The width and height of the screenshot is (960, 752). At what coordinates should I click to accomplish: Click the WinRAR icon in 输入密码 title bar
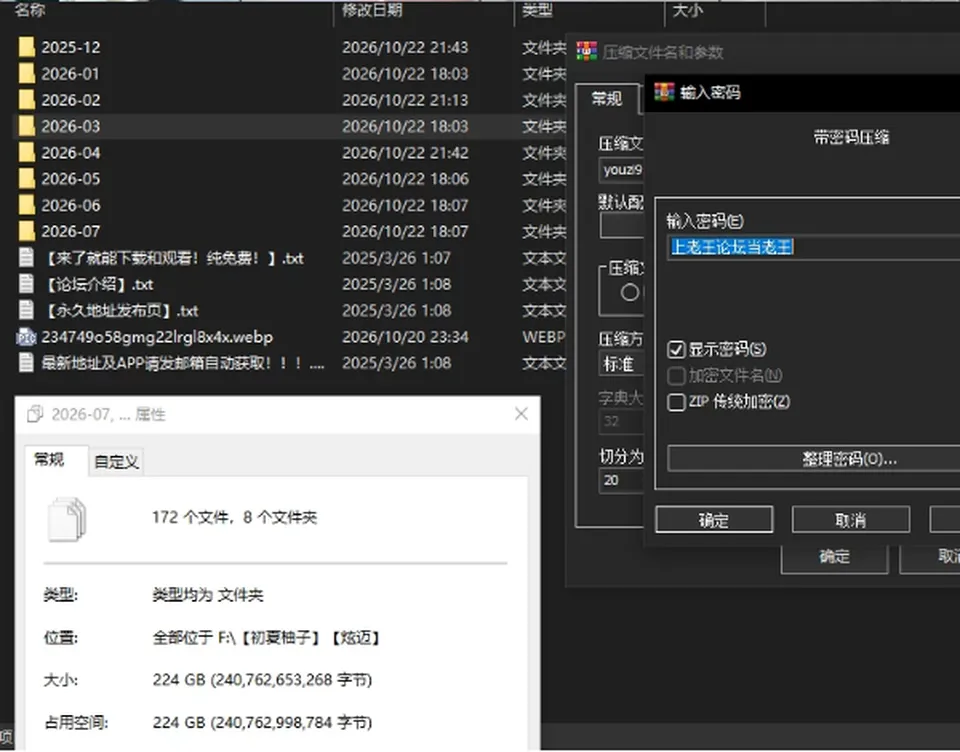(664, 92)
